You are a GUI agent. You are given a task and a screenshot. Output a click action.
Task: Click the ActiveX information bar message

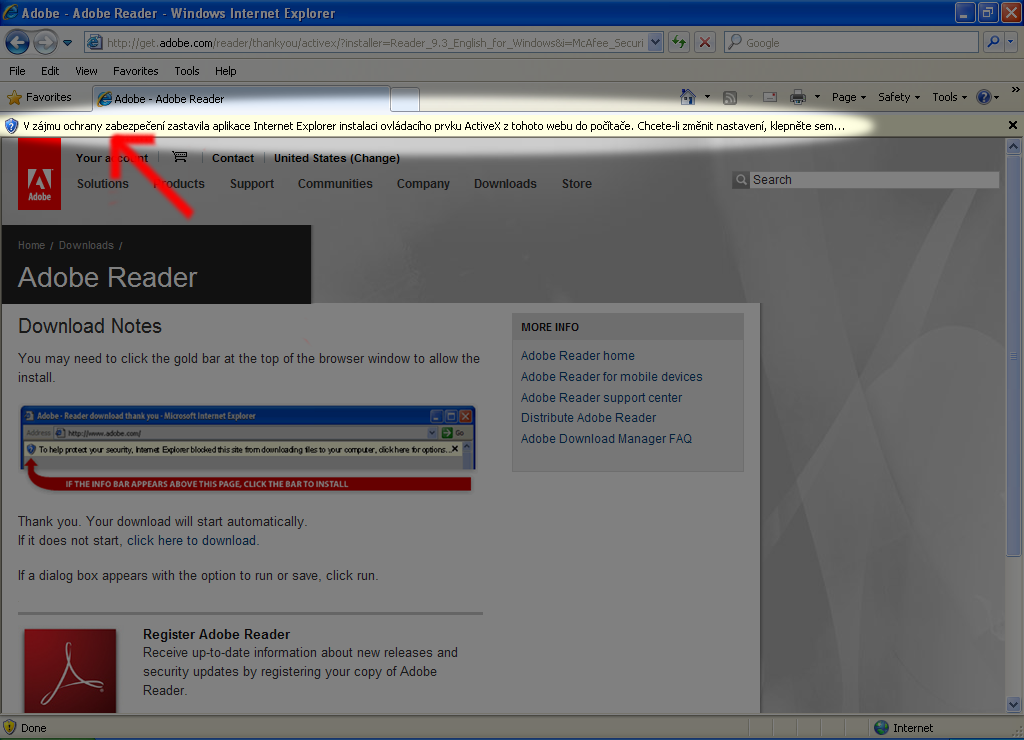pyautogui.click(x=434, y=126)
